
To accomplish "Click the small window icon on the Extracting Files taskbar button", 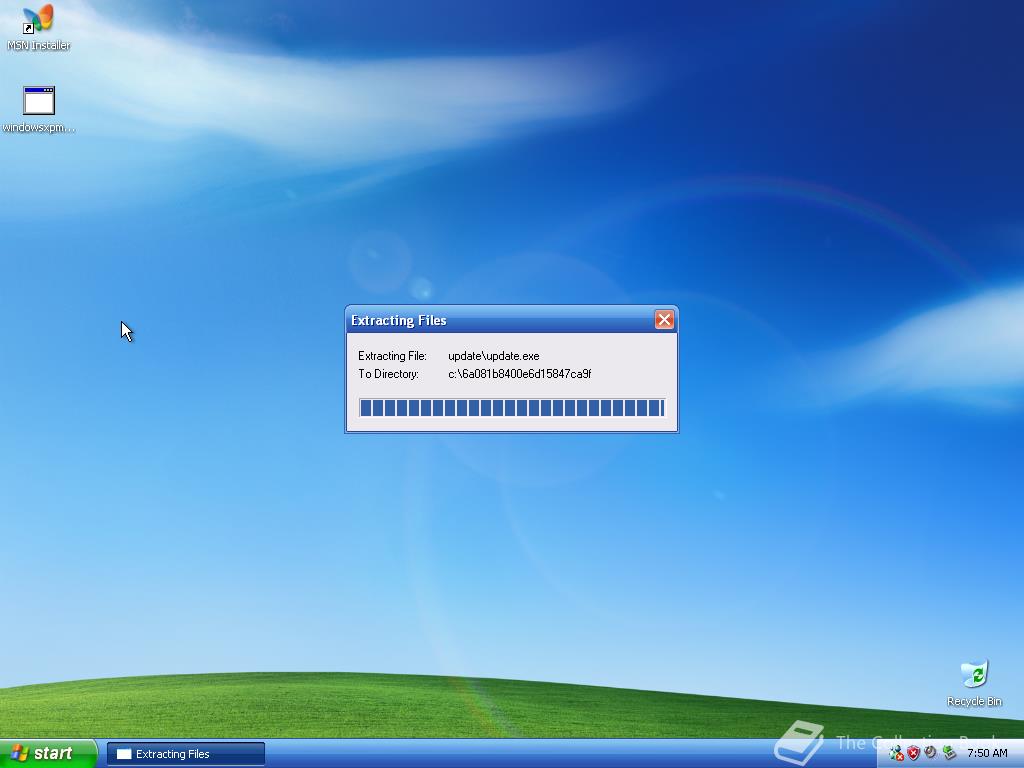I will tap(123, 753).
